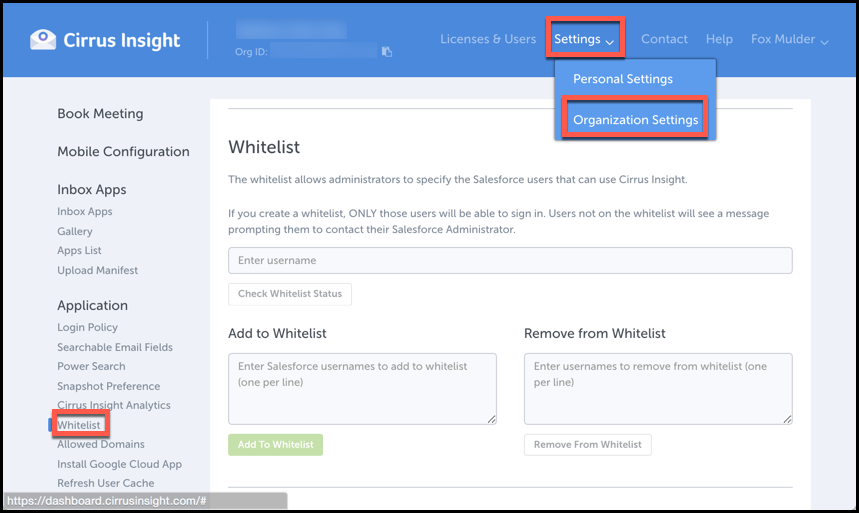Open Apps List in sidebar
Viewport: 859px width, 513px height.
(79, 250)
